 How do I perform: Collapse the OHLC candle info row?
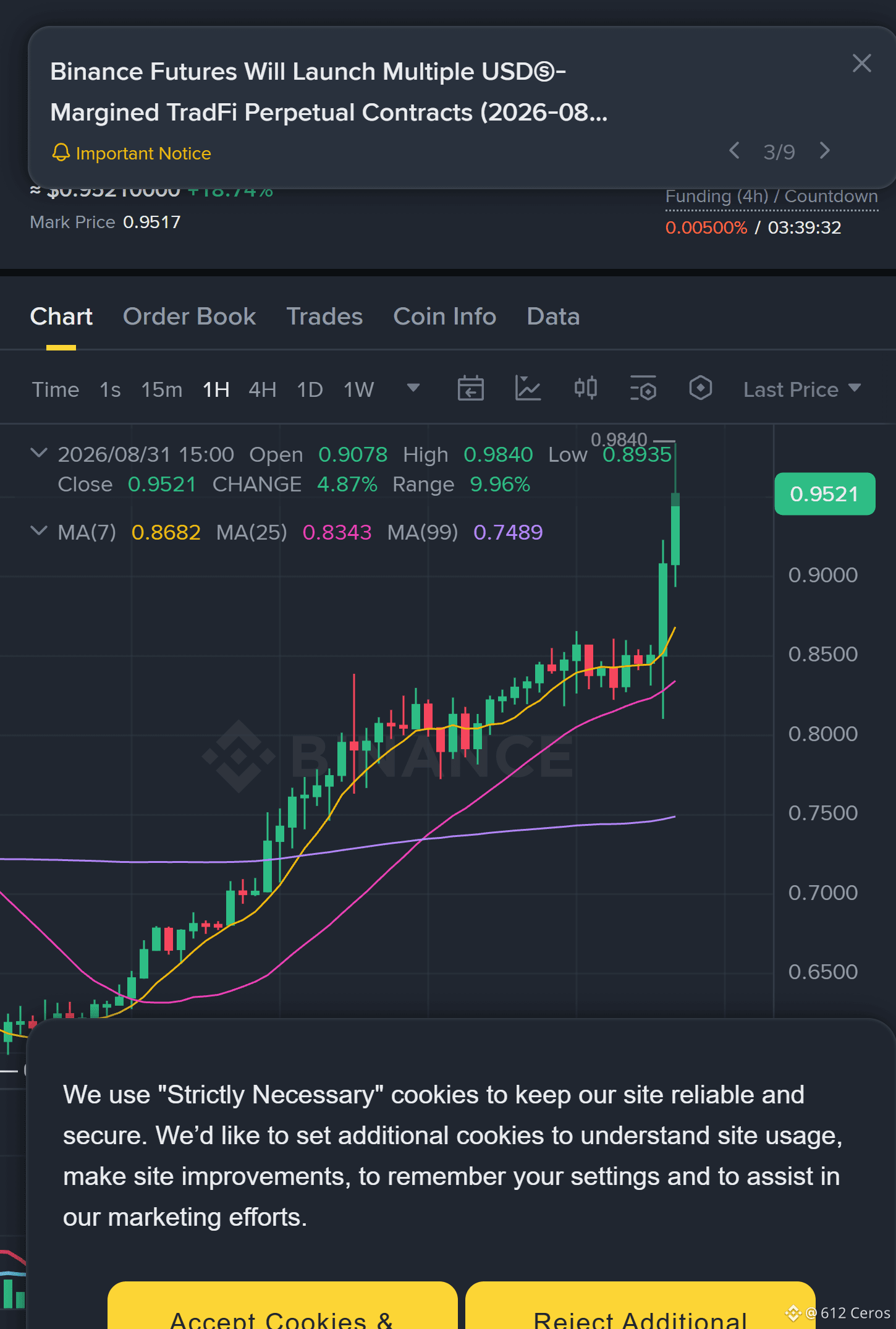point(39,453)
